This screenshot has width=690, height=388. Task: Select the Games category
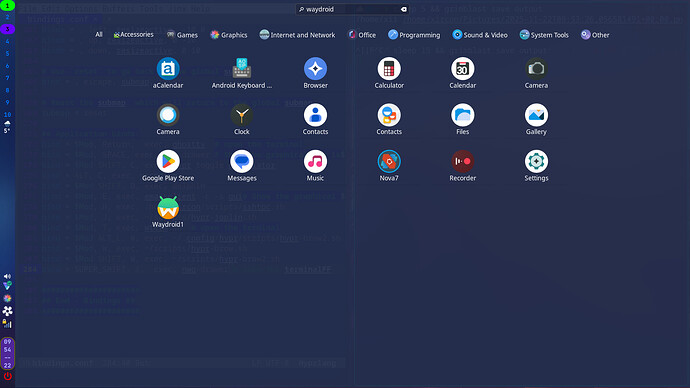(x=182, y=35)
